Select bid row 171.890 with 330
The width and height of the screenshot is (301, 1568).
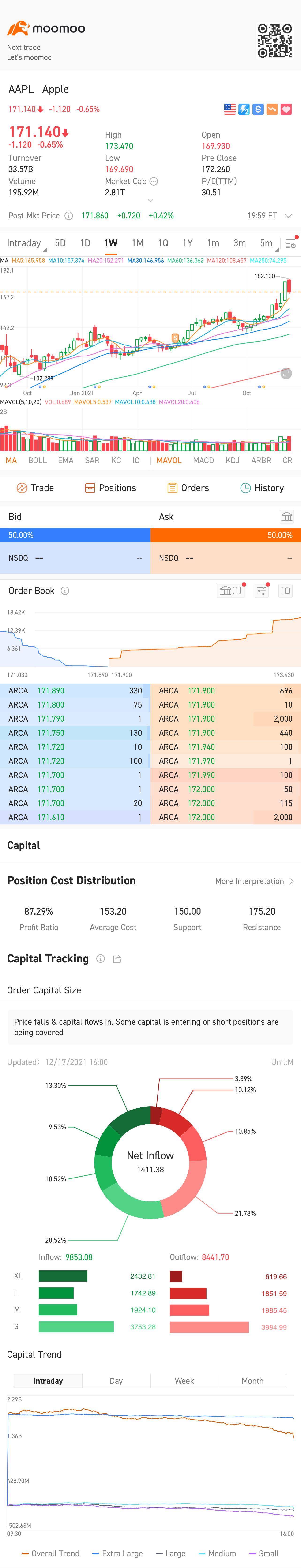[x=75, y=691]
